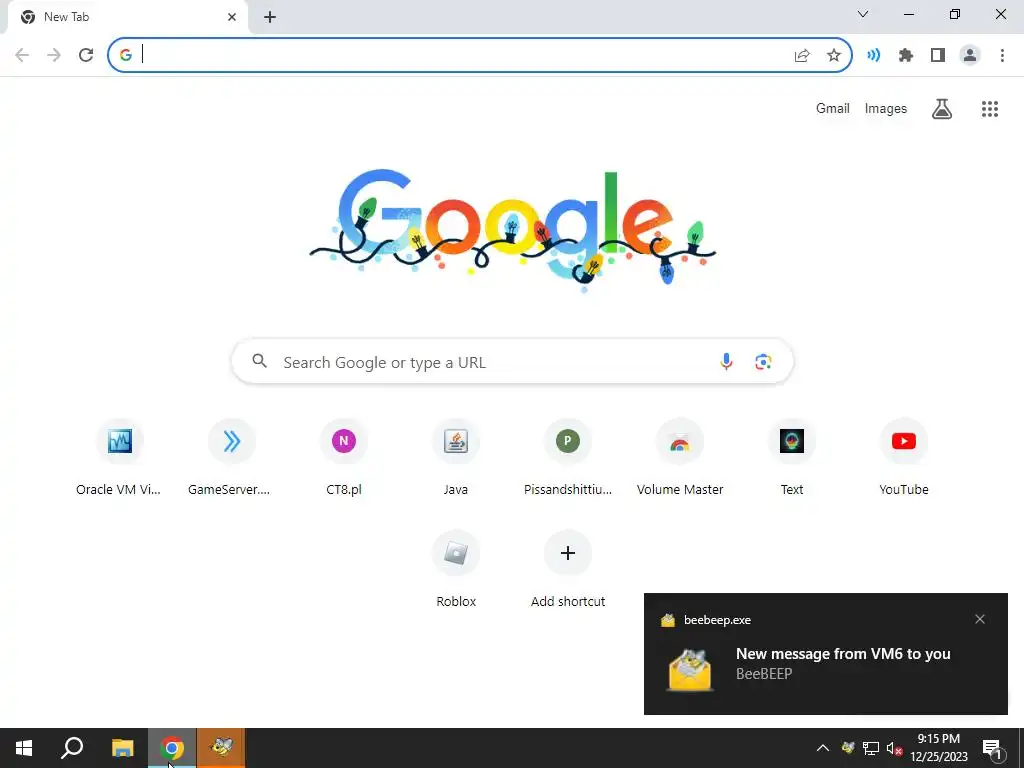1024x768 pixels.
Task: Open the Chrome three-dot menu
Action: point(1002,56)
